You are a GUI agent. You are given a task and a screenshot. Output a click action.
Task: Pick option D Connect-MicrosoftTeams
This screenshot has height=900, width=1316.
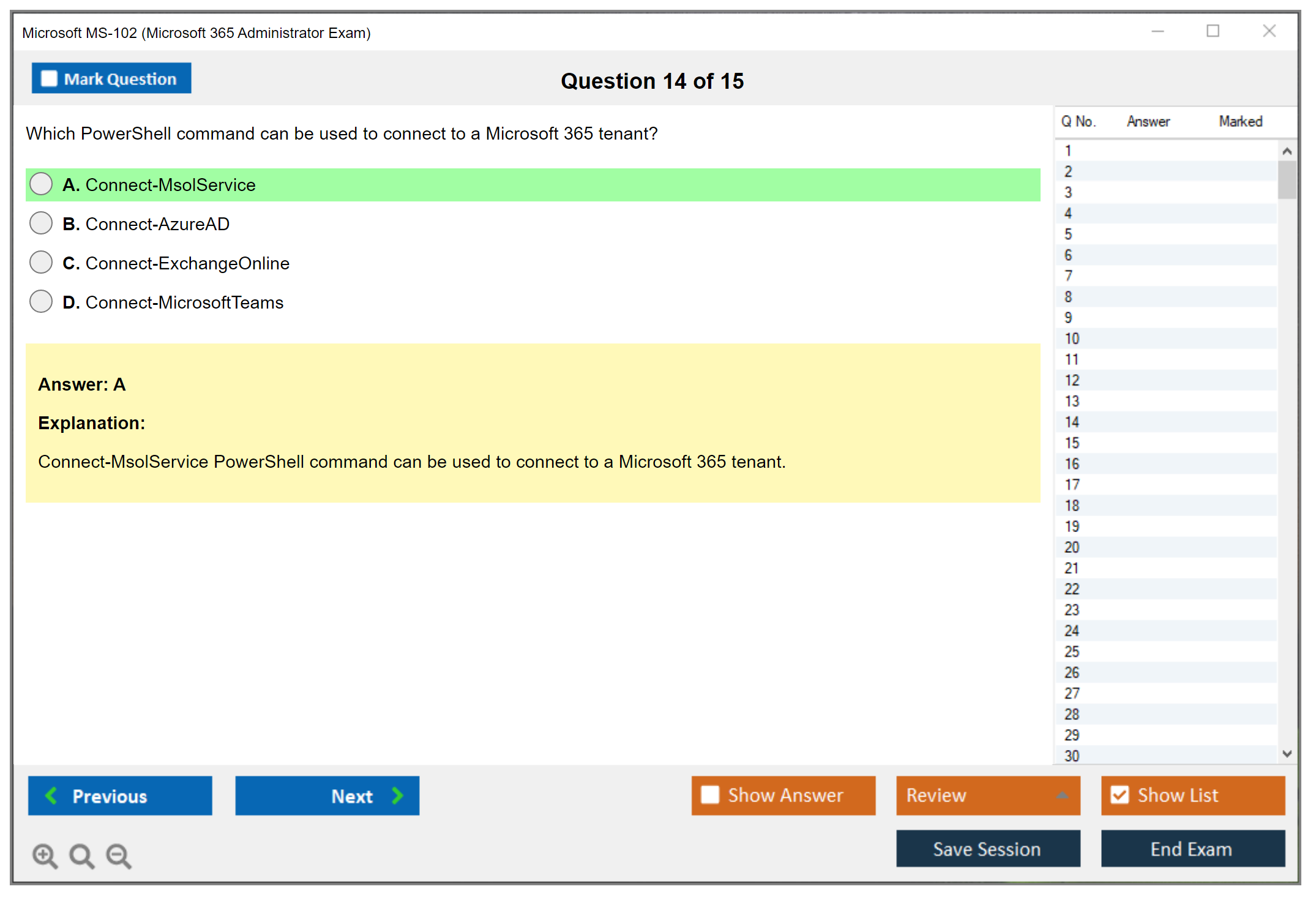tap(41, 302)
